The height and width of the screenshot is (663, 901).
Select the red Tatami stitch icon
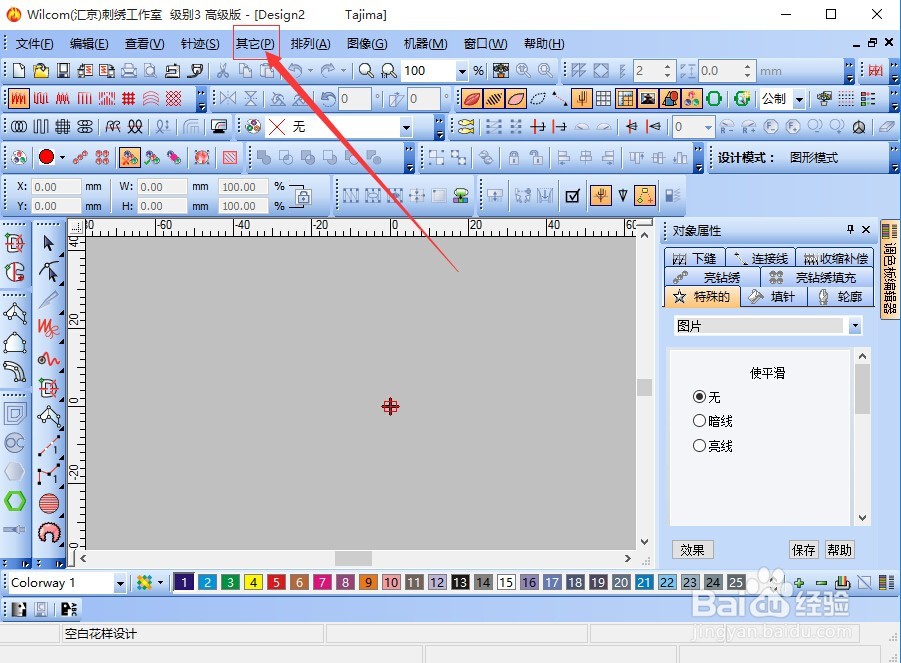pos(18,99)
